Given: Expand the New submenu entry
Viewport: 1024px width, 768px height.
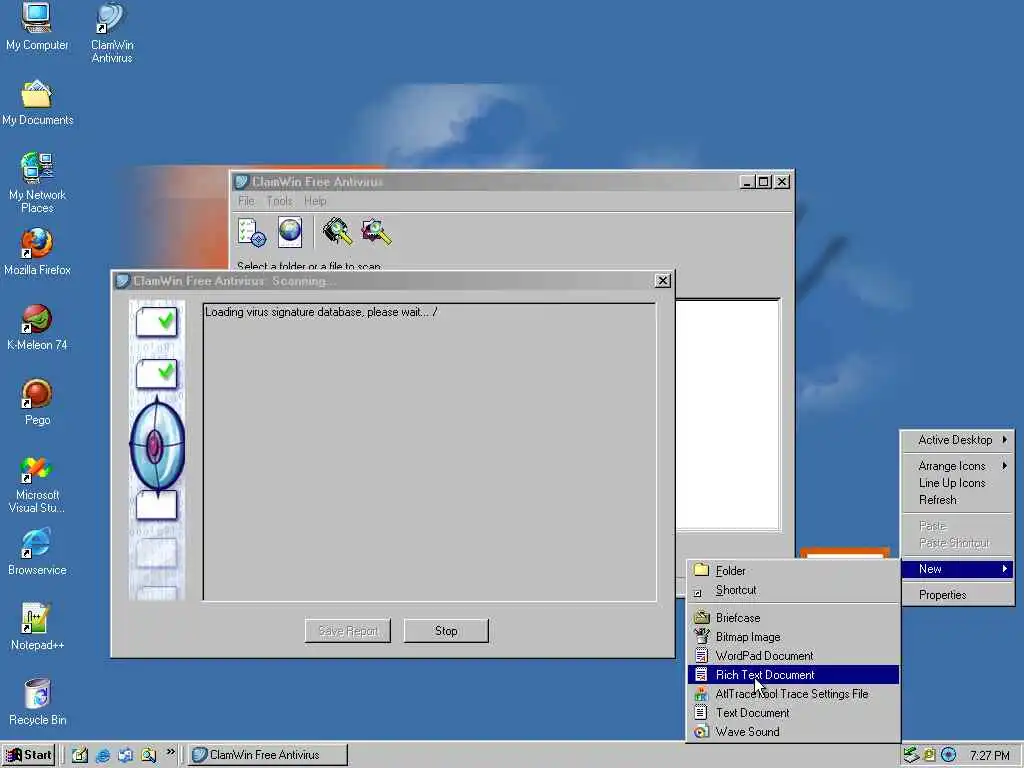Looking at the screenshot, I should 957,569.
